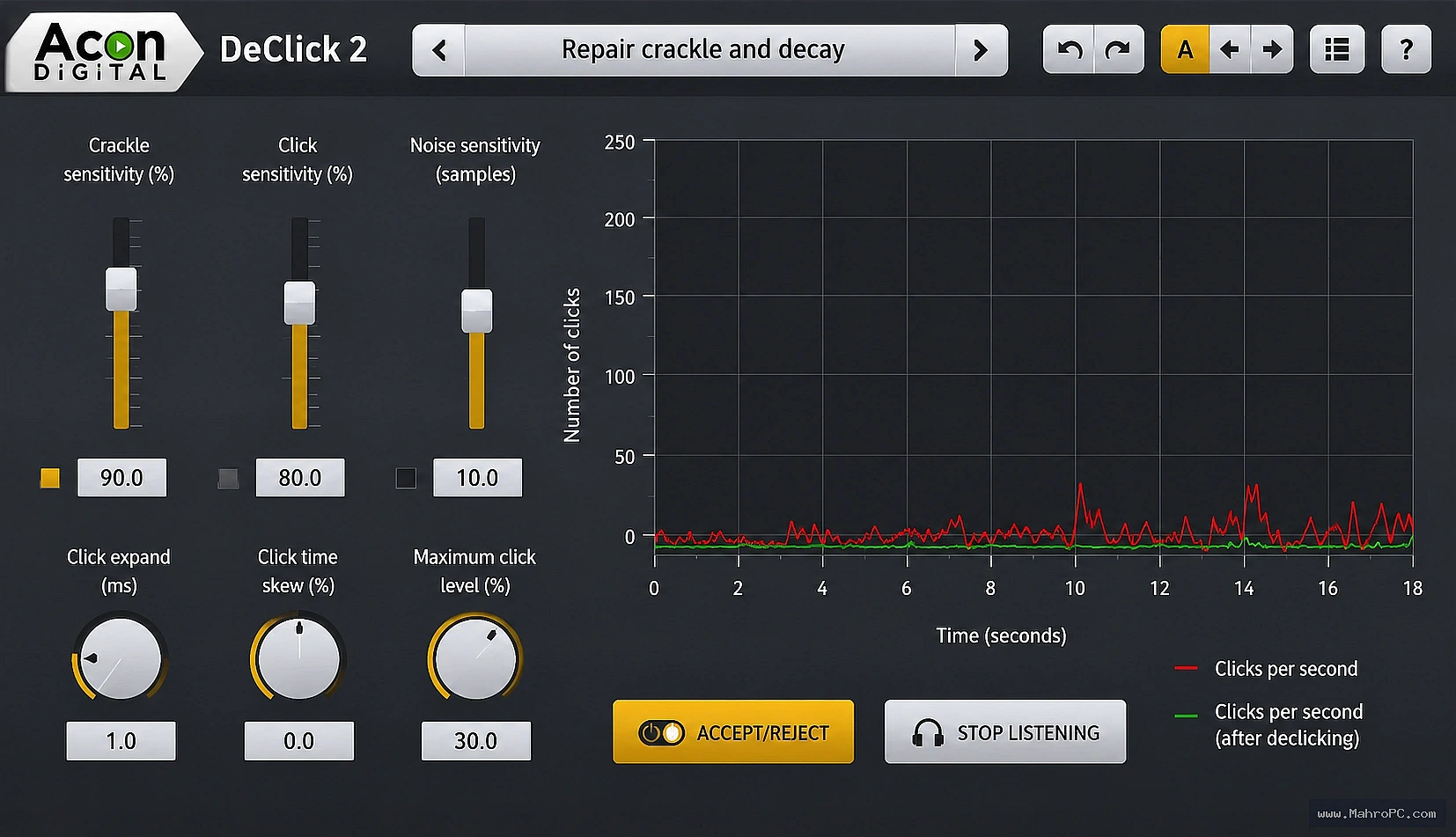The image size is (1456, 837).
Task: Click the Acon Digital logo
Action: pyautogui.click(x=104, y=53)
